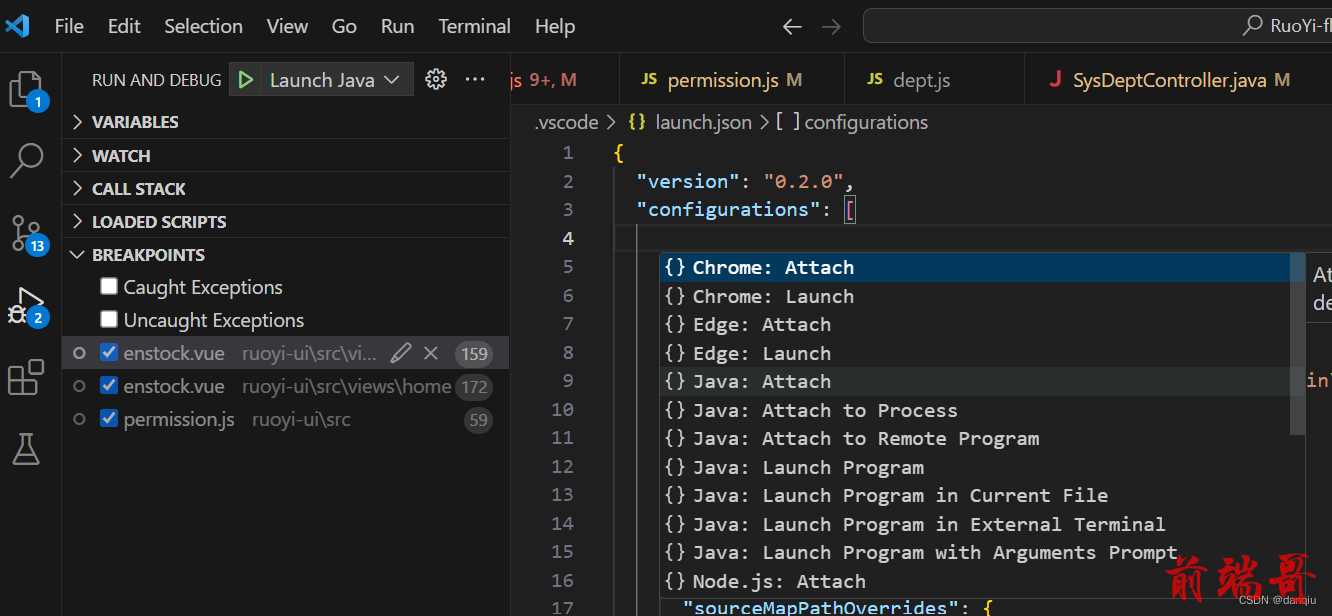Collapse the BREAKPOINTS section
Viewport: 1332px width, 616px height.
pos(286,254)
